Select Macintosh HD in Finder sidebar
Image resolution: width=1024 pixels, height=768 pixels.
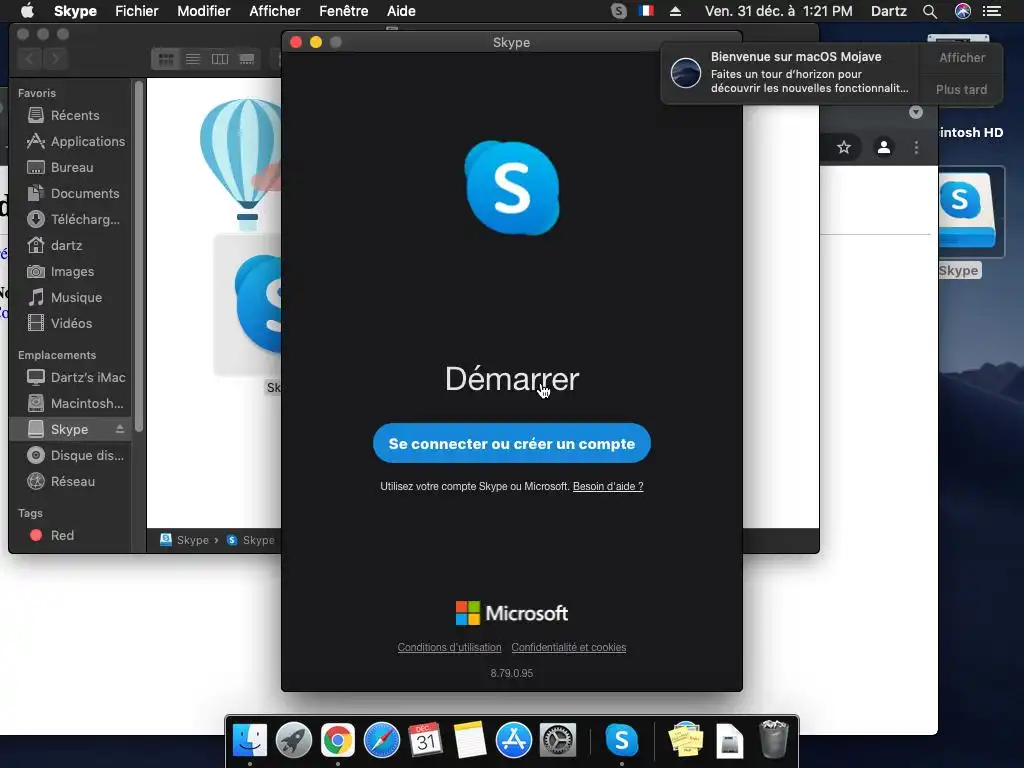70,403
